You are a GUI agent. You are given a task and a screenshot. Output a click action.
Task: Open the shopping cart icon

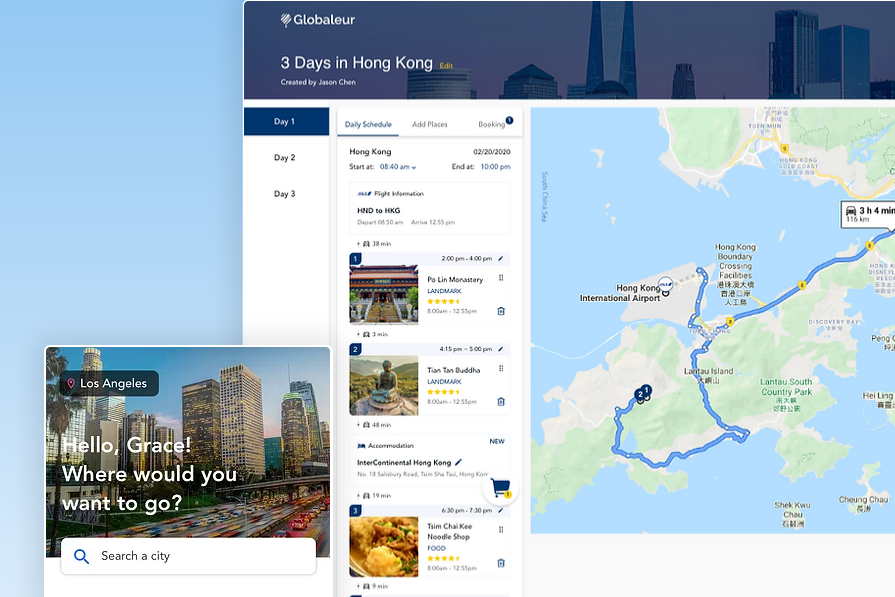tap(500, 489)
